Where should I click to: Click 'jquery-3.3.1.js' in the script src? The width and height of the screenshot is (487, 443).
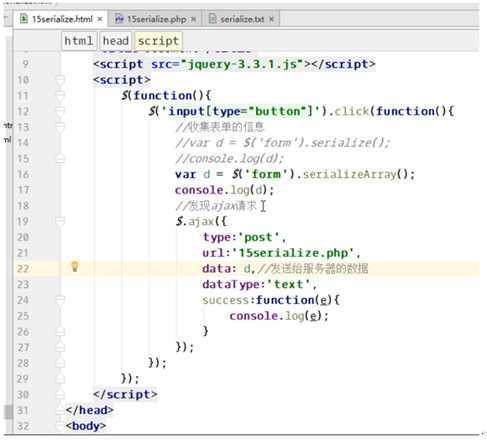click(242, 64)
